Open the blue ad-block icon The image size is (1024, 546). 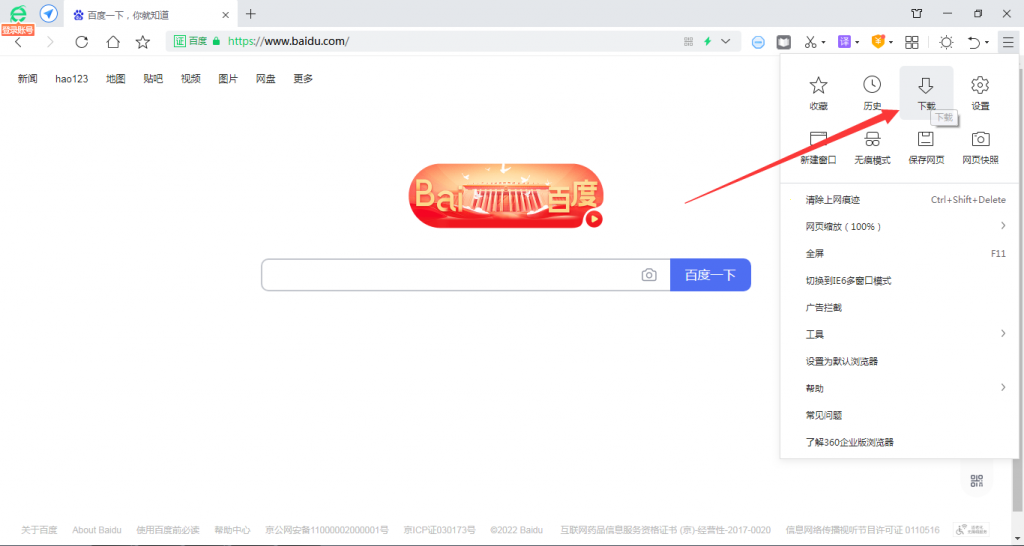758,42
